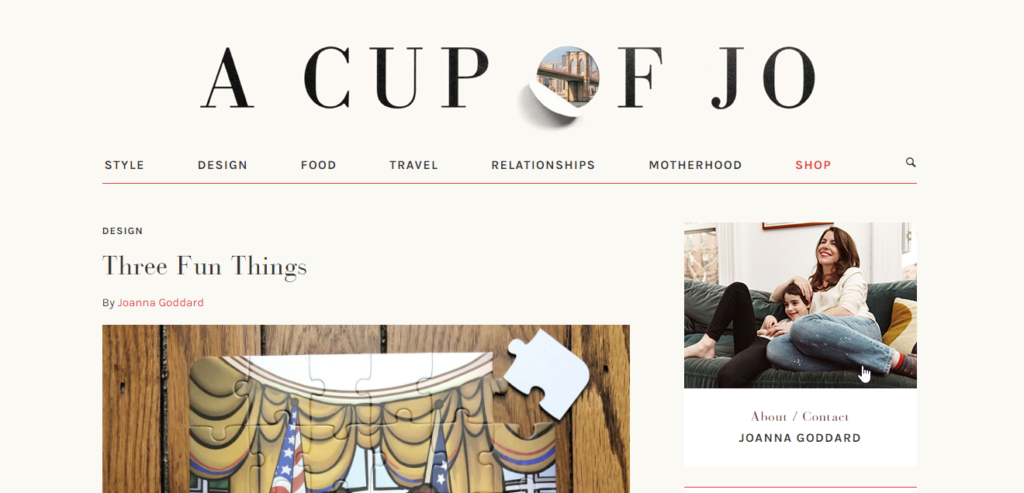Open the Style section

point(124,165)
